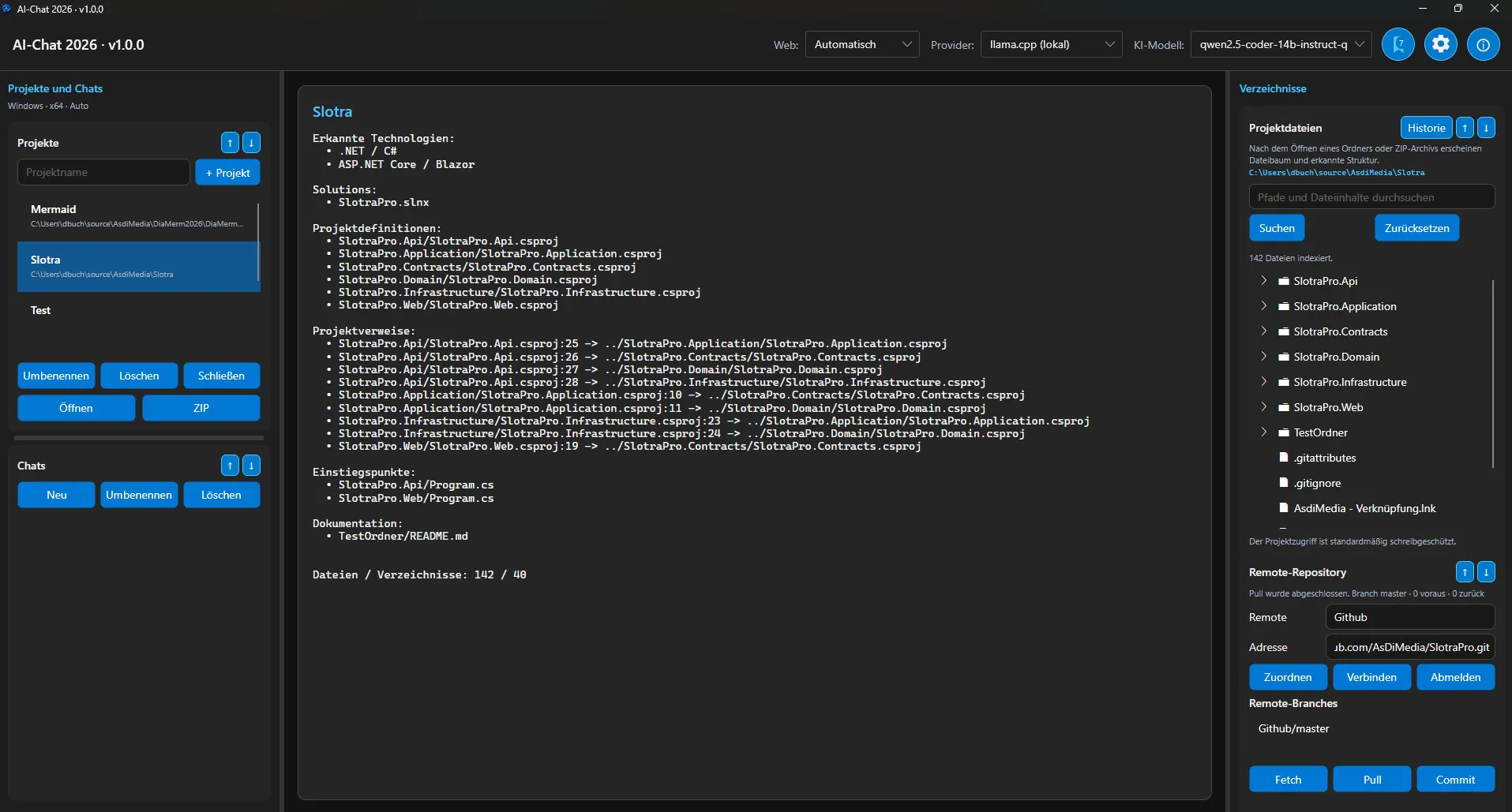Select the Github/master remote branch
The width and height of the screenshot is (1512, 812).
(x=1293, y=728)
